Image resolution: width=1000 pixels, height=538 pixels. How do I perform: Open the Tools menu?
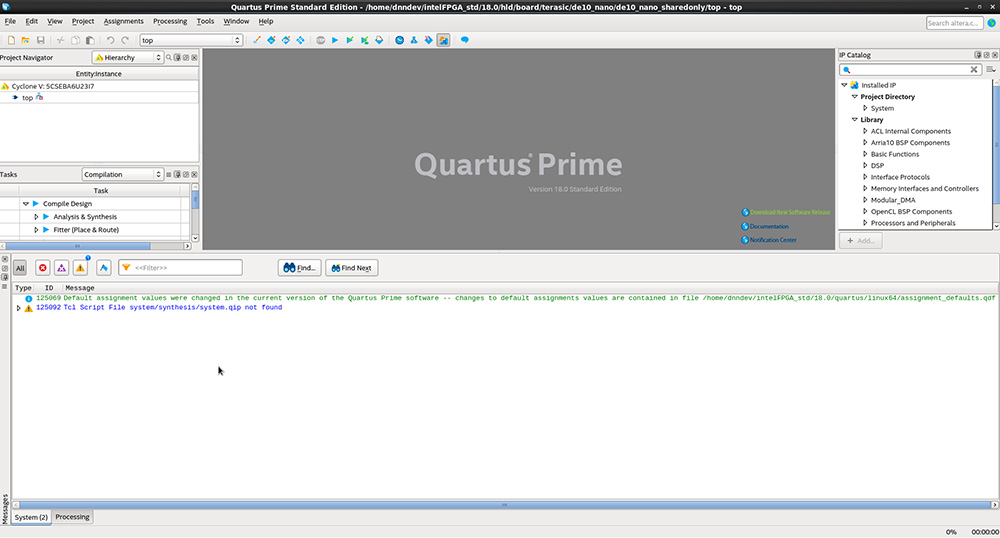205,21
